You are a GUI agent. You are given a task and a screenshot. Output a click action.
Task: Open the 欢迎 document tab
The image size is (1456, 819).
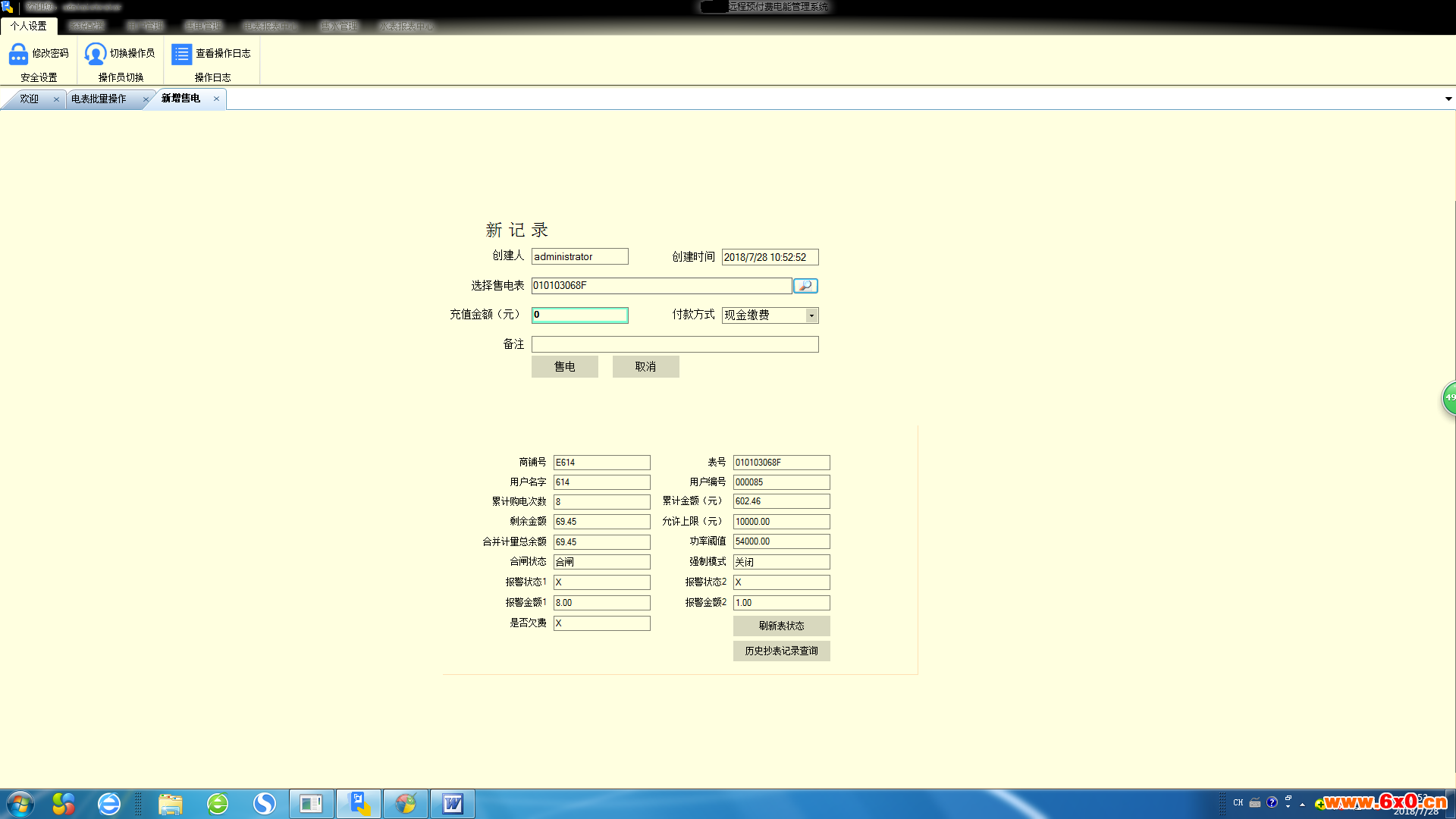(x=30, y=99)
